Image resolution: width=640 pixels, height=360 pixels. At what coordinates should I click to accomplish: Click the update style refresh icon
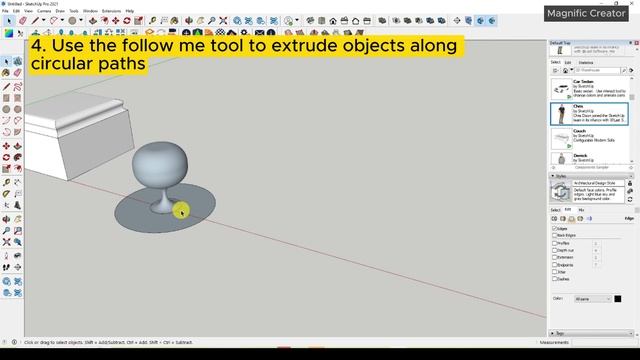click(x=630, y=200)
